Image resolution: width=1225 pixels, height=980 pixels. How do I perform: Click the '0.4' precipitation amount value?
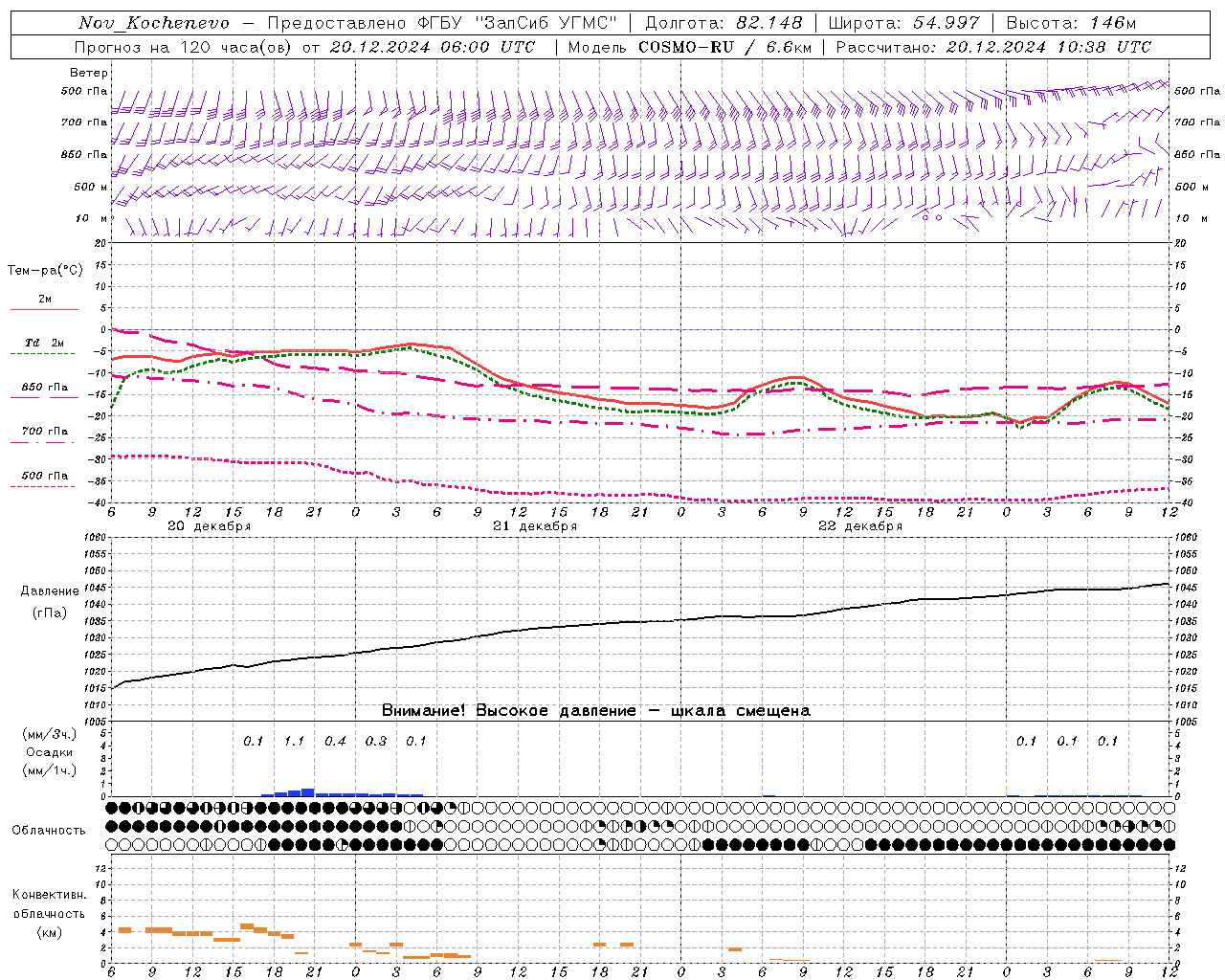coord(335,741)
